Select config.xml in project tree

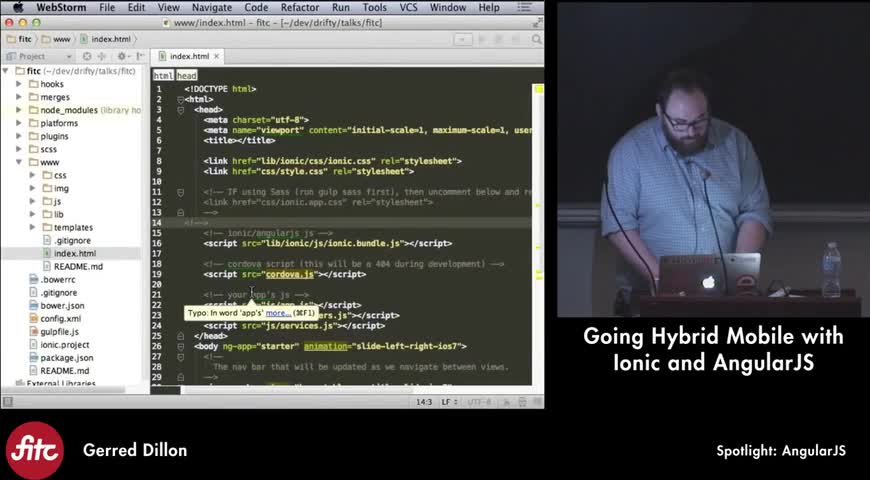(60, 319)
